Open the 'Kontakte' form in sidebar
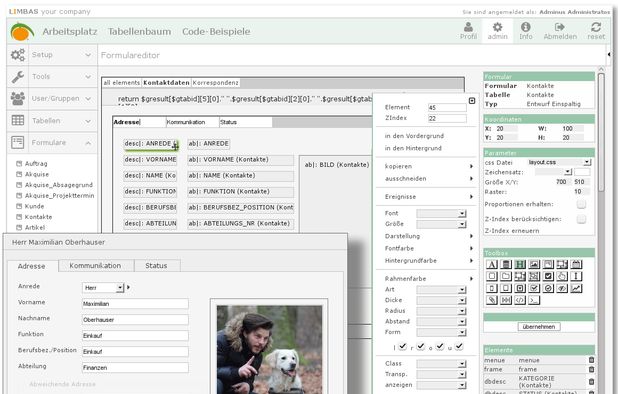The height and width of the screenshot is (394, 618). tap(38, 217)
